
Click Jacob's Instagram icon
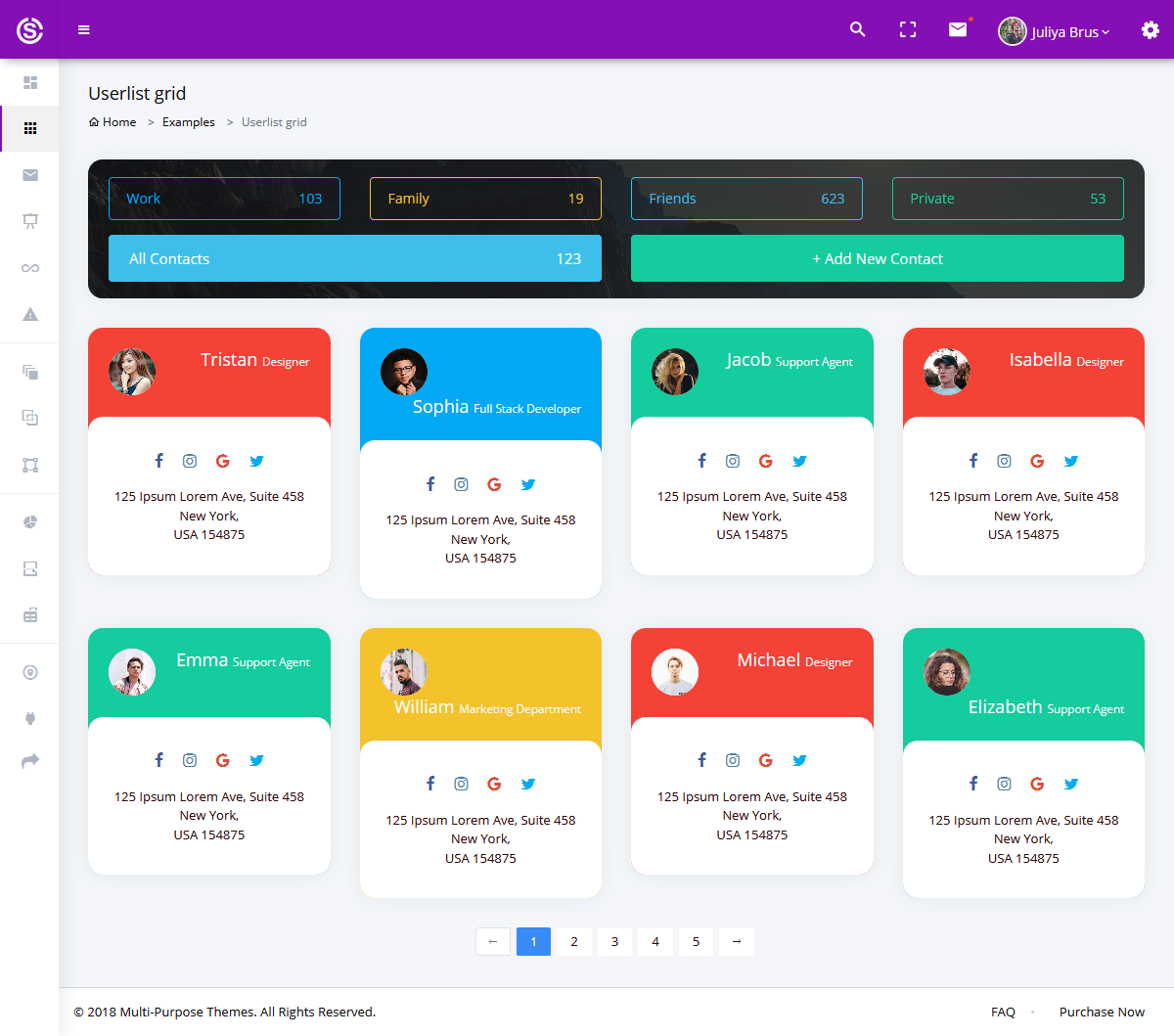tap(733, 460)
